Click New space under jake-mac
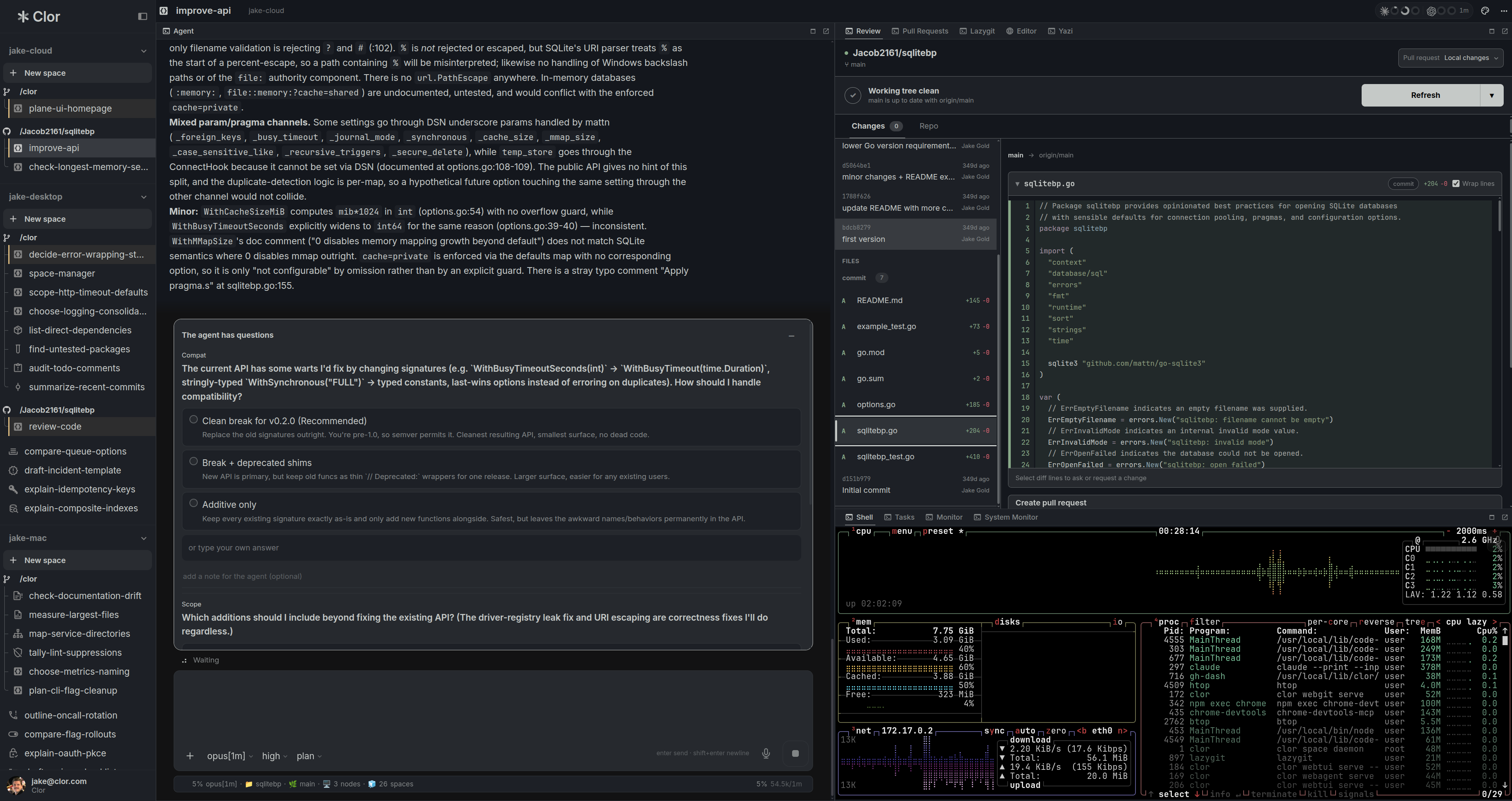Image resolution: width=1512 pixels, height=801 pixels. [x=77, y=560]
